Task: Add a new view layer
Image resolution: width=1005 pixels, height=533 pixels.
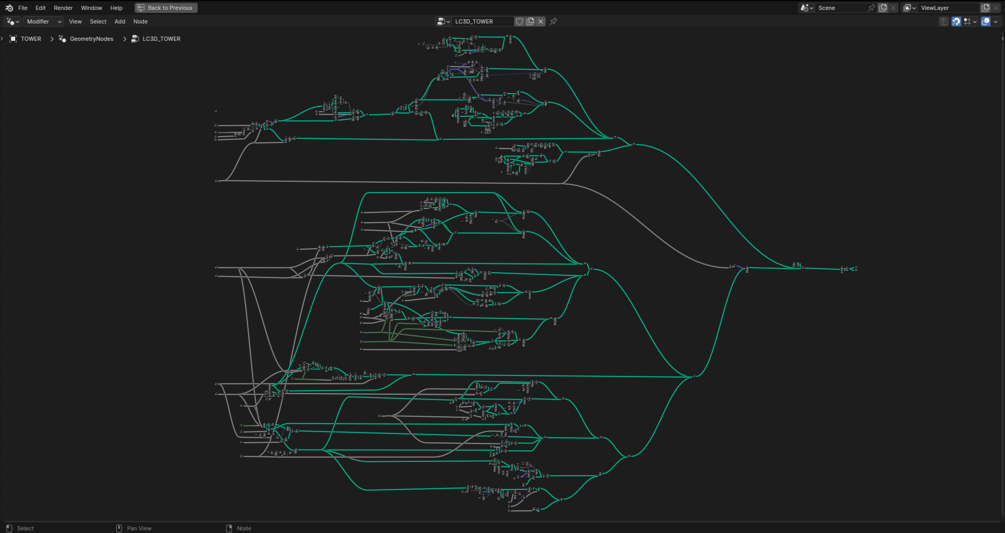Action: tap(986, 8)
